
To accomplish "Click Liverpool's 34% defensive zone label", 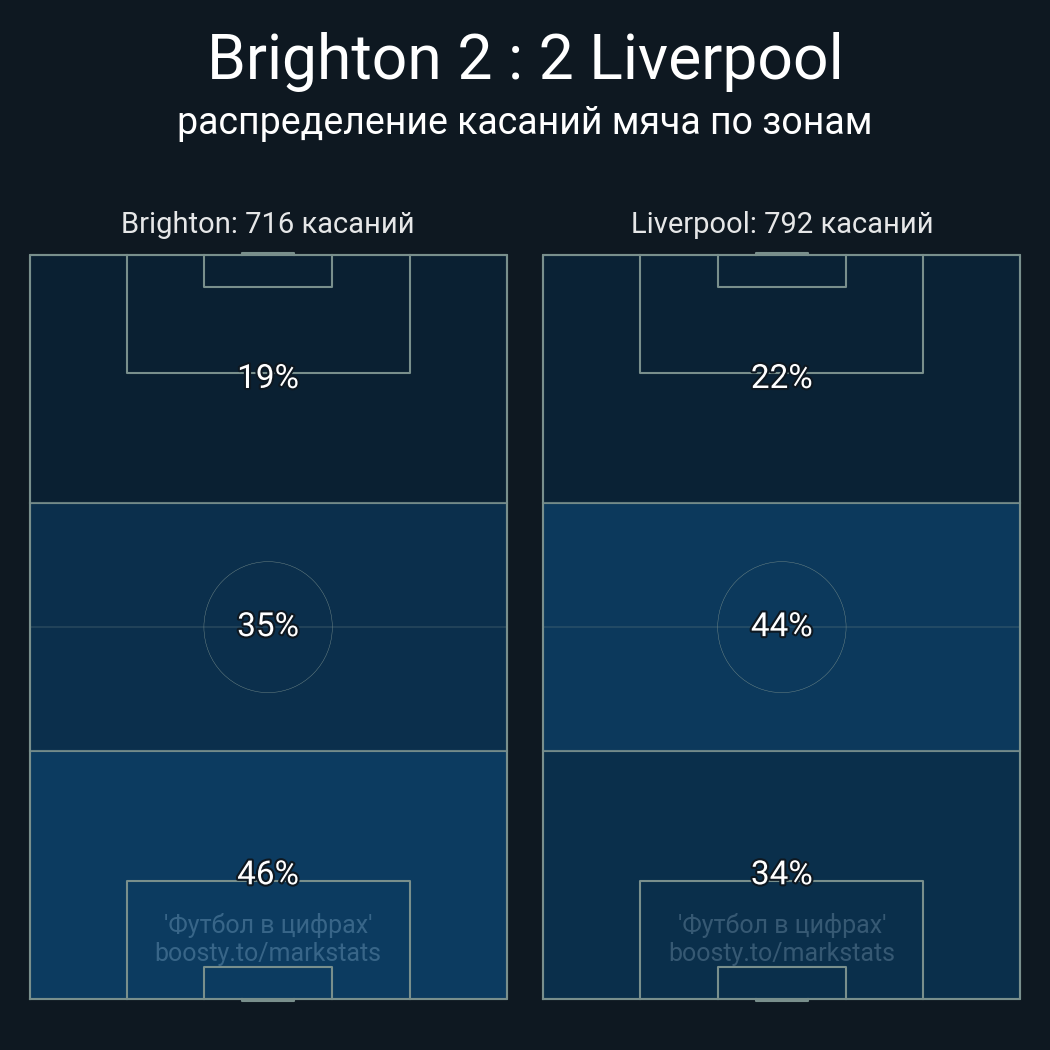I will tap(782, 873).
